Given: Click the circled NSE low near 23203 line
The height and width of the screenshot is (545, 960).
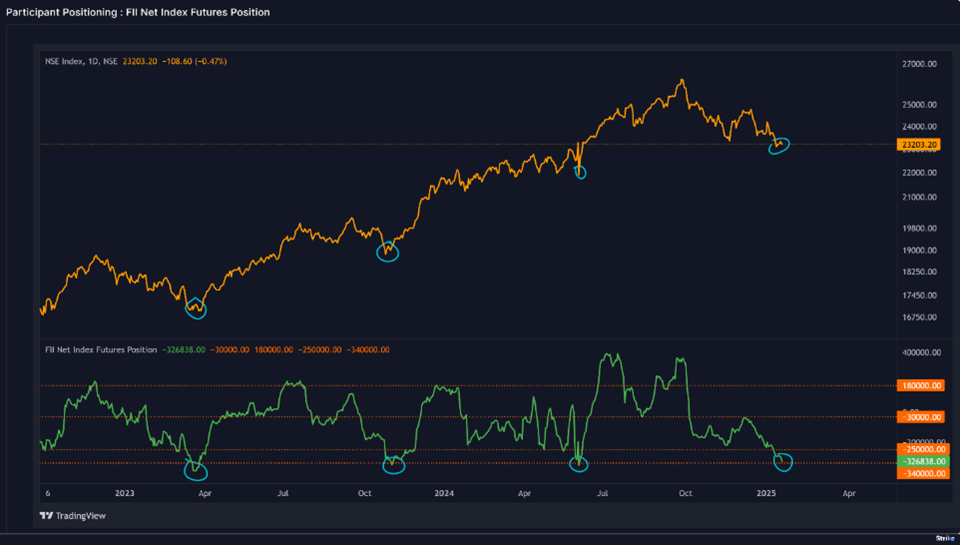Looking at the screenshot, I should [x=779, y=146].
